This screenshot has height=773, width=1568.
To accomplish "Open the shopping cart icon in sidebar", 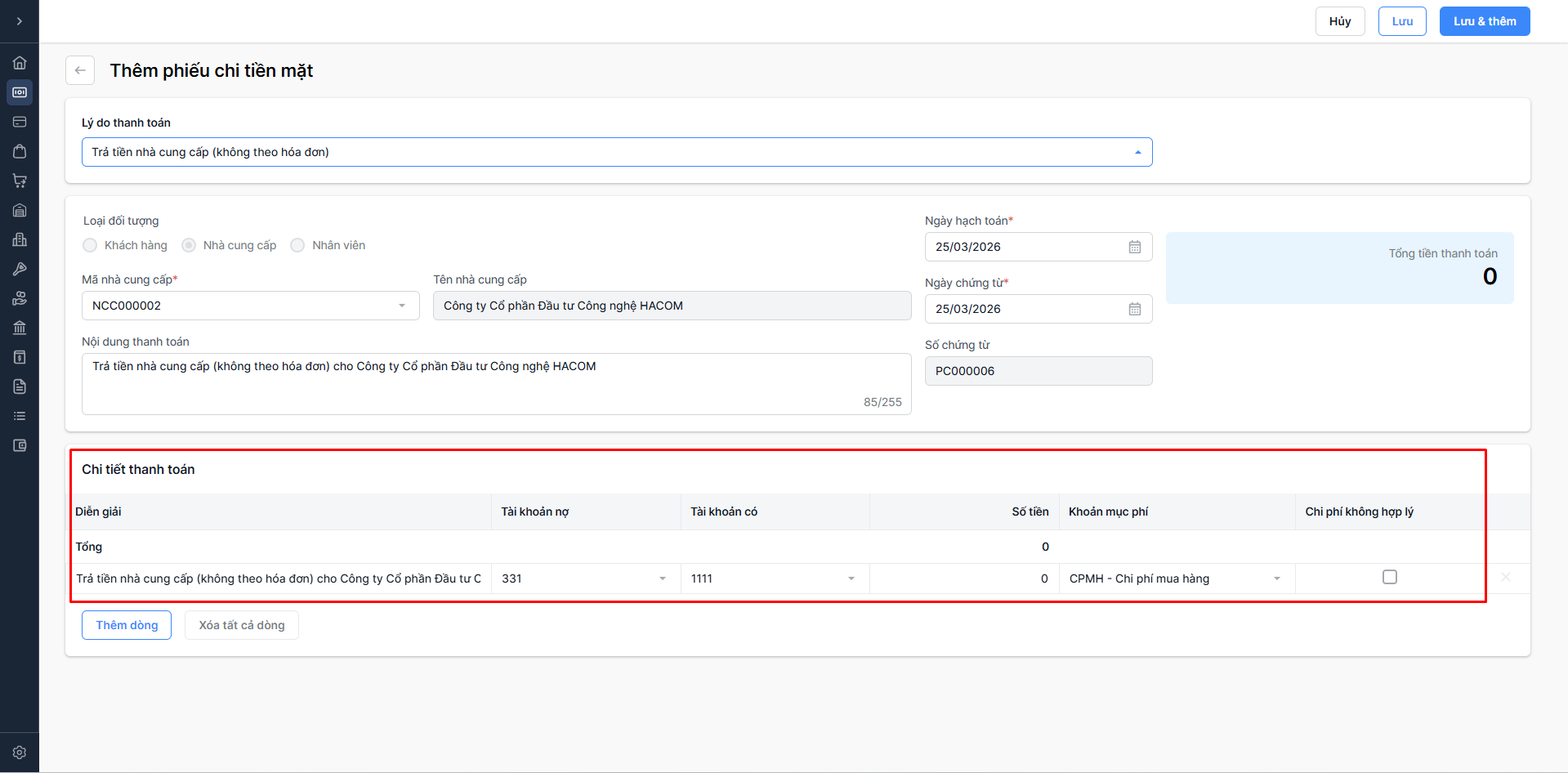I will click(x=20, y=181).
